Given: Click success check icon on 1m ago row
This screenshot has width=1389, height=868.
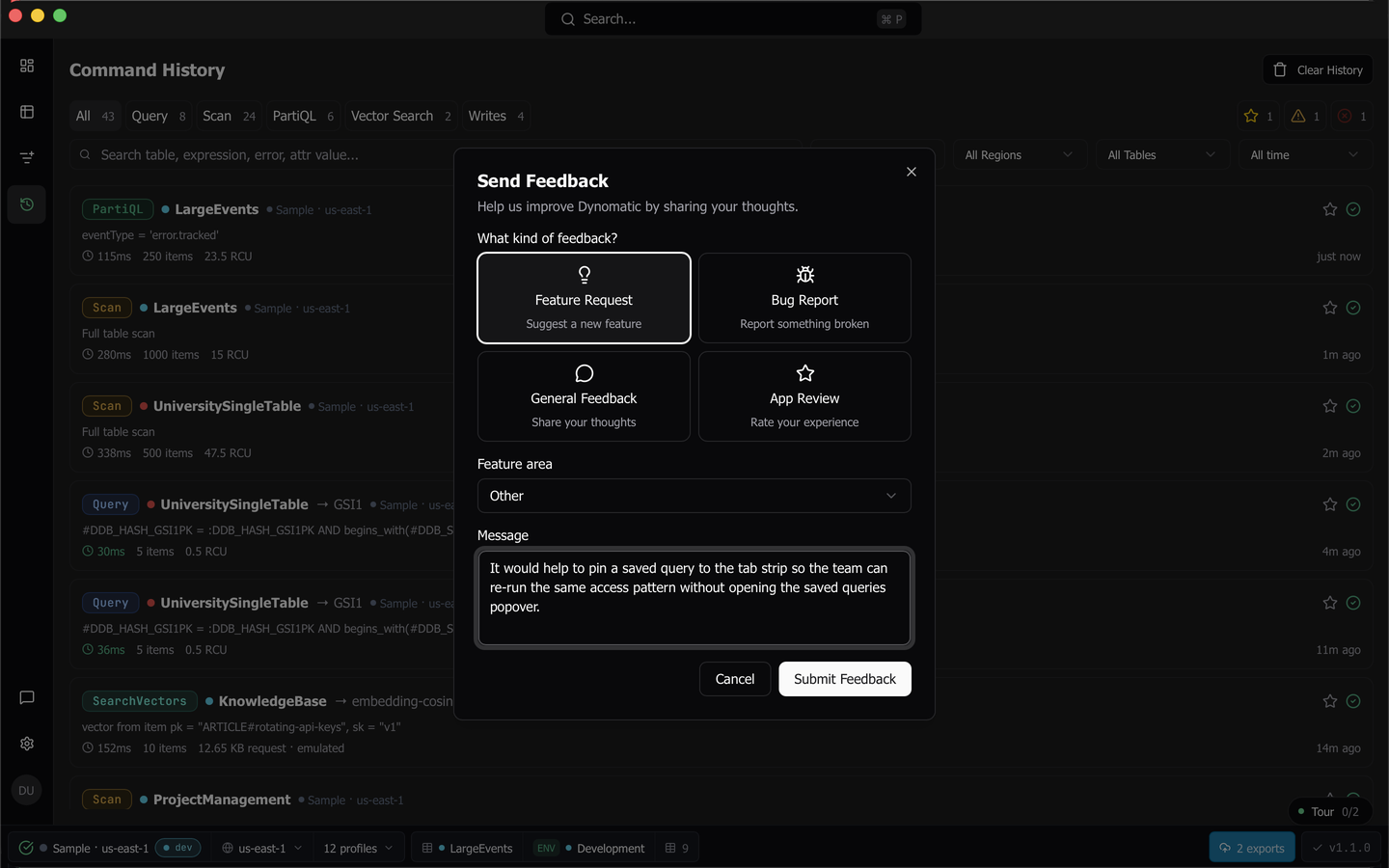Looking at the screenshot, I should [x=1353, y=308].
